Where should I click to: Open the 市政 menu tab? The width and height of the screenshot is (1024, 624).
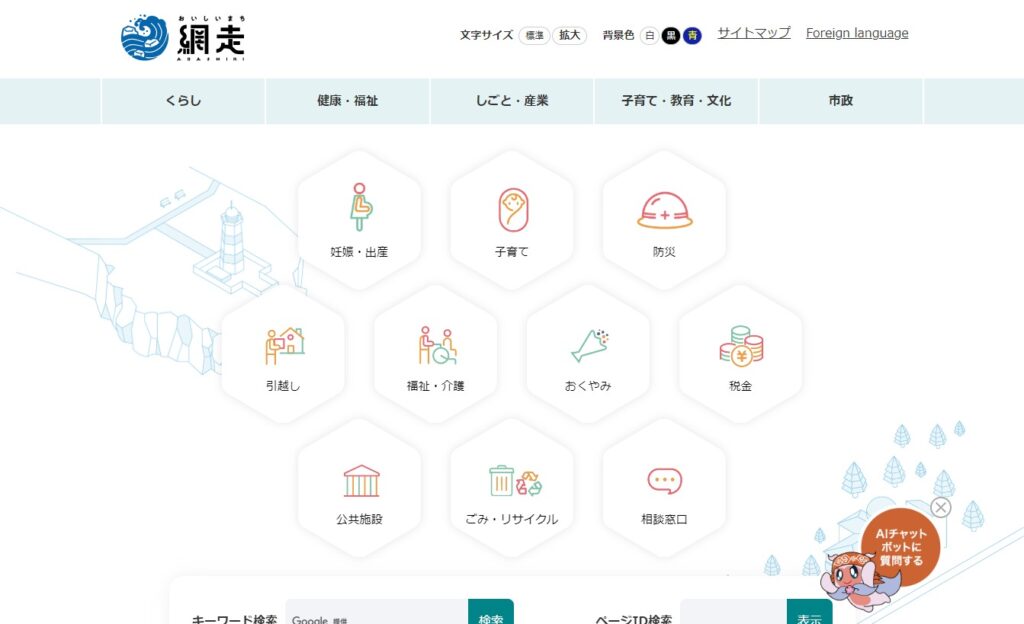[x=840, y=101]
